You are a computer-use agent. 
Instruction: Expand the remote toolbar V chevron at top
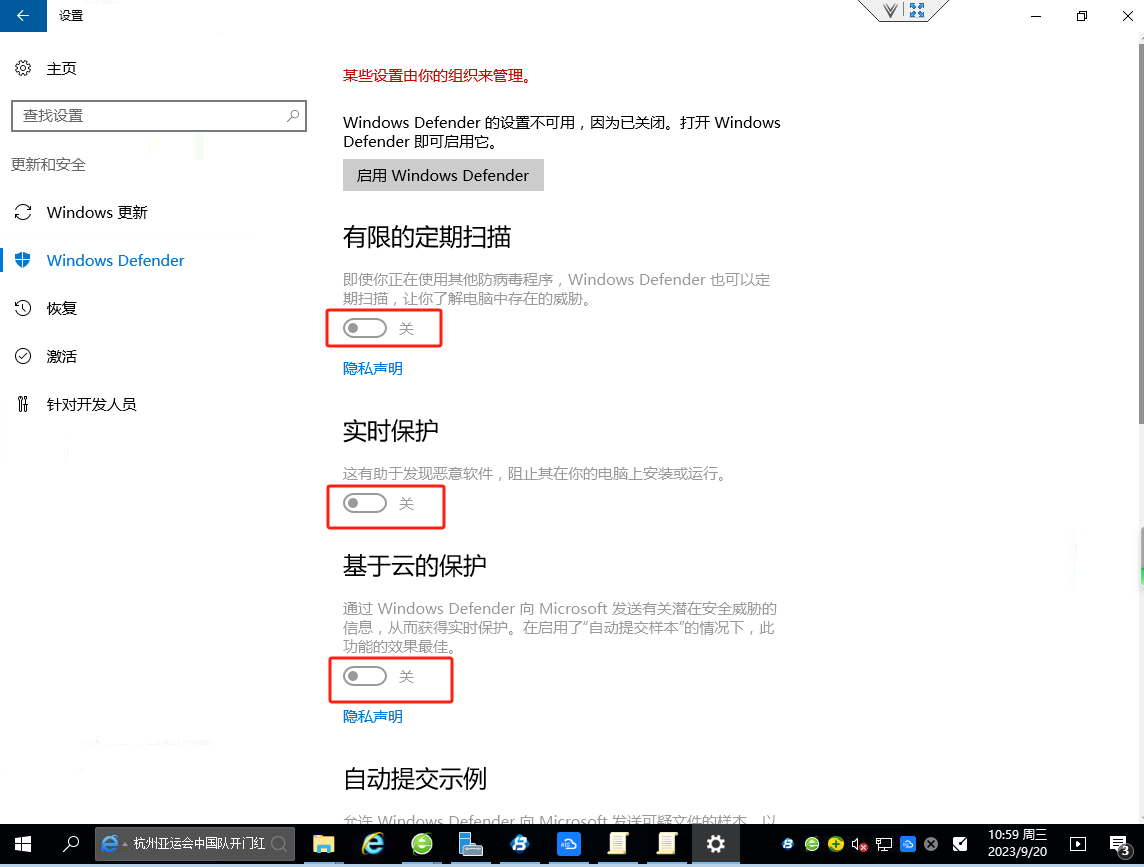[x=890, y=10]
